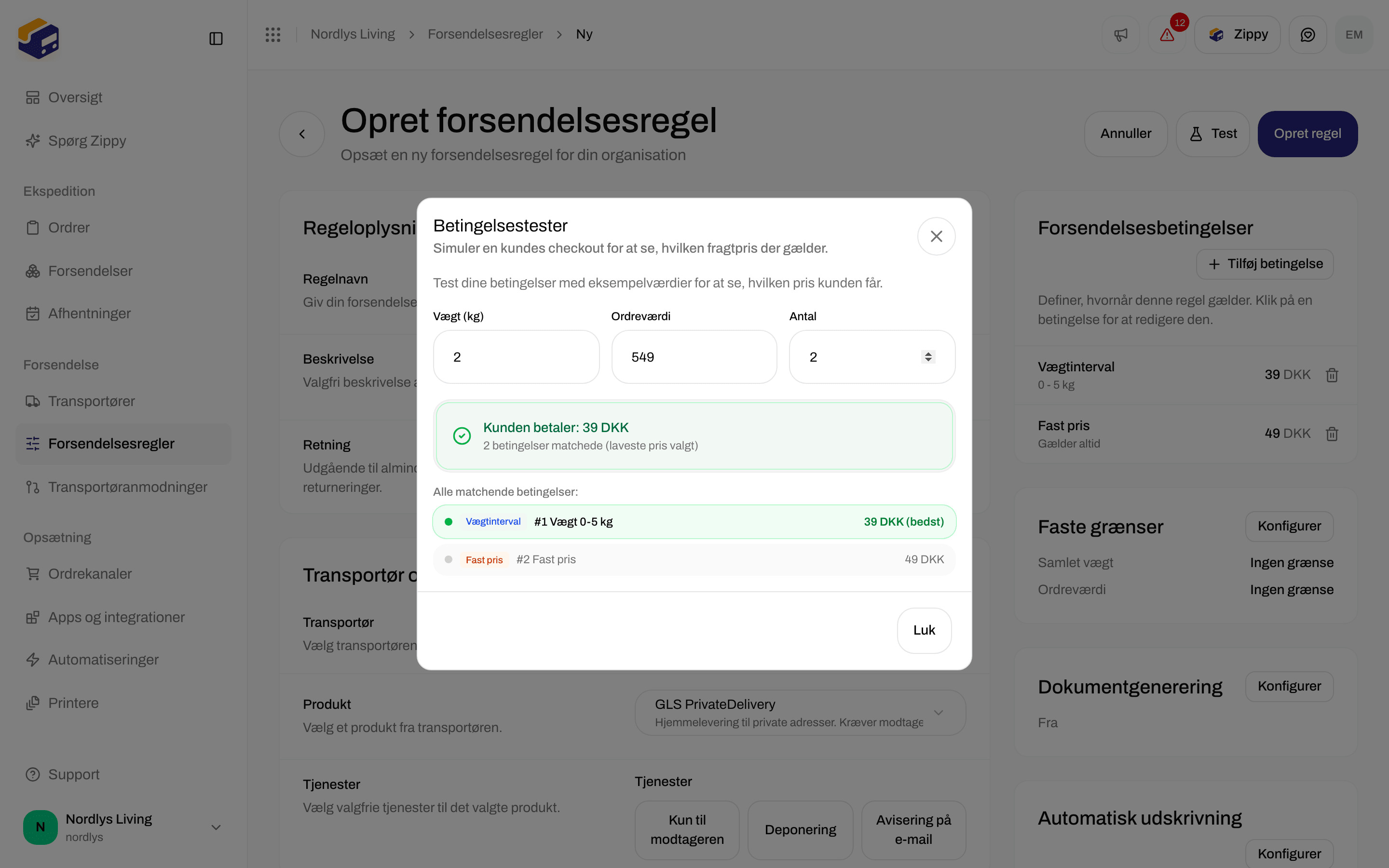
Task: Click the Vægt (kg) input field
Action: pos(516,357)
